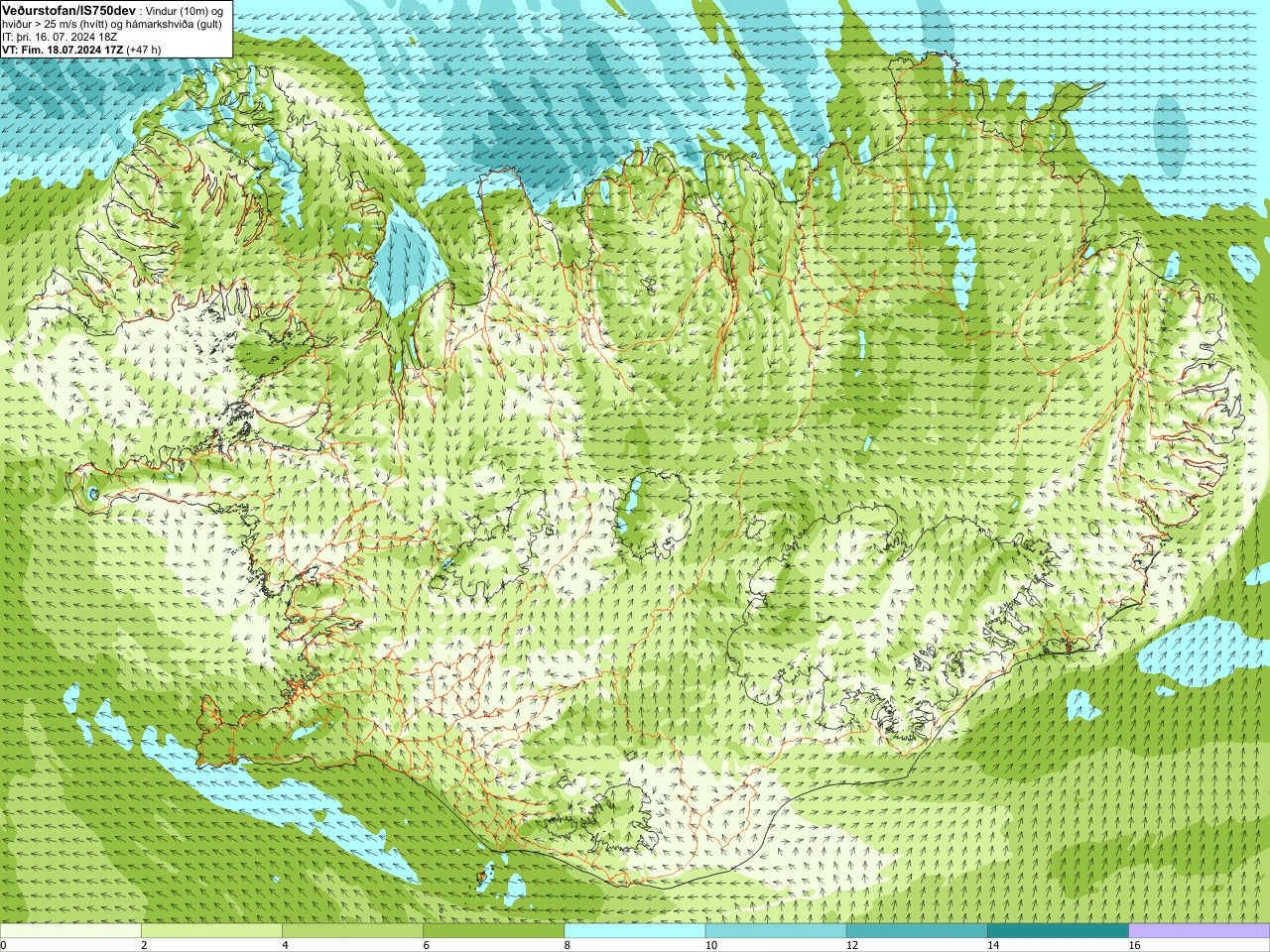Viewport: 1270px width, 952px height.
Task: Select the light green 2–4 legend swatch
Action: [211, 931]
